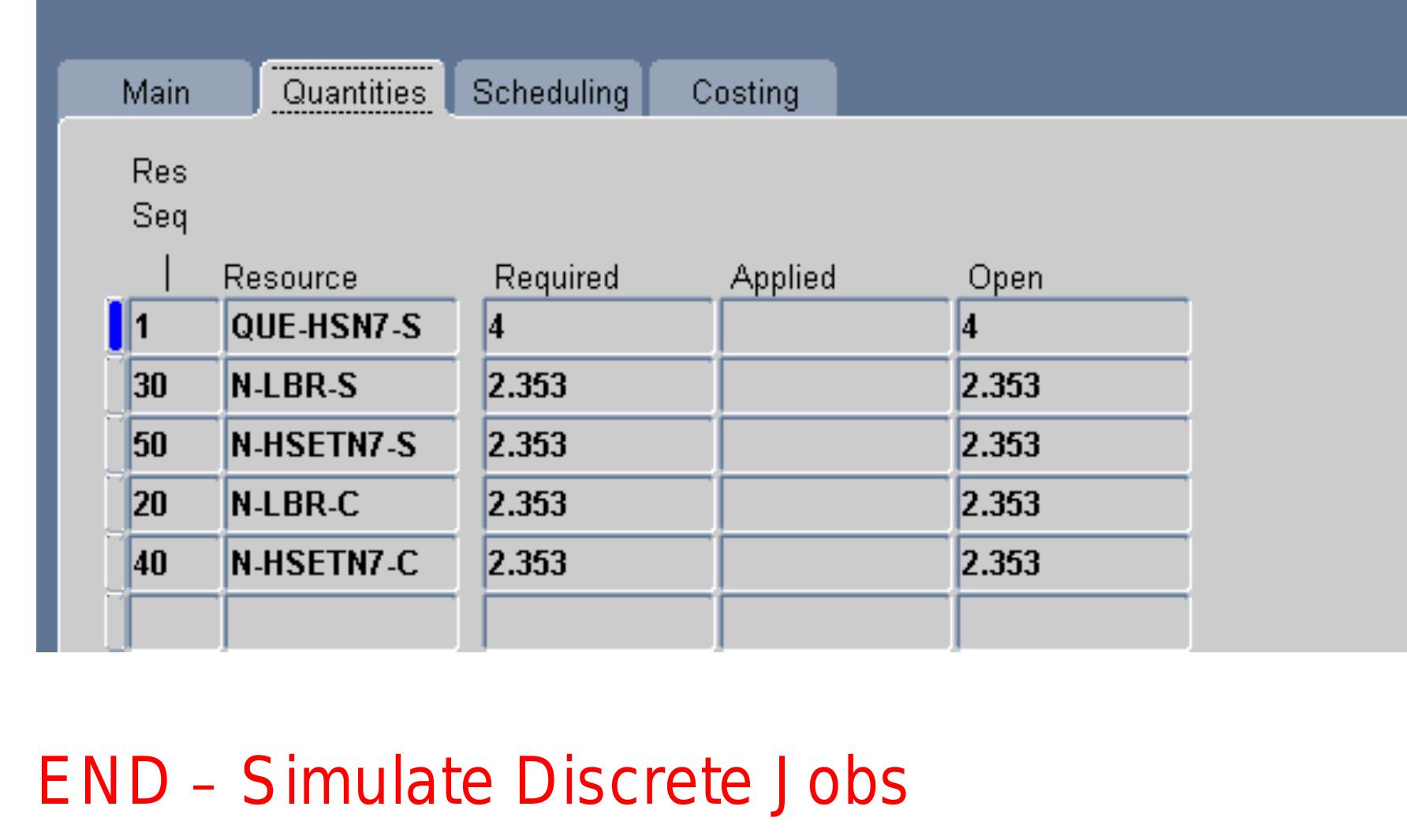This screenshot has width=1407, height=840.
Task: Click Res Seq field with value 40
Action: tap(174, 563)
